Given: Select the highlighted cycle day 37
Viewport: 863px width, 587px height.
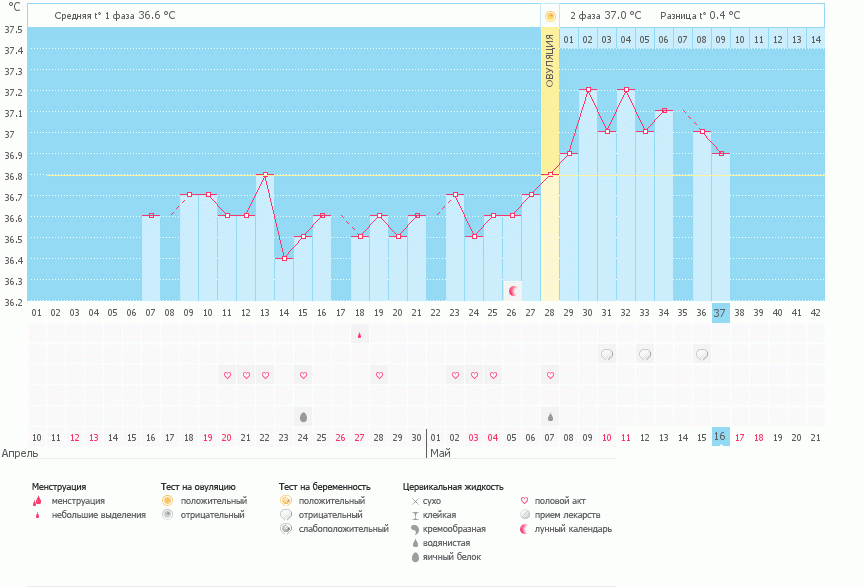Looking at the screenshot, I should pyautogui.click(x=720, y=312).
